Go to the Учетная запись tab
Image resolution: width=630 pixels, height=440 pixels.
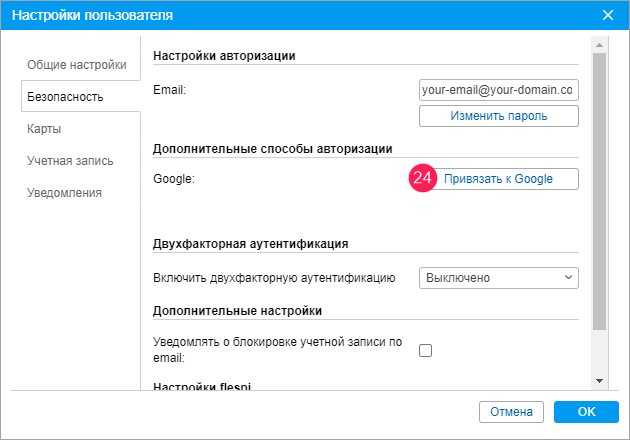[70, 161]
